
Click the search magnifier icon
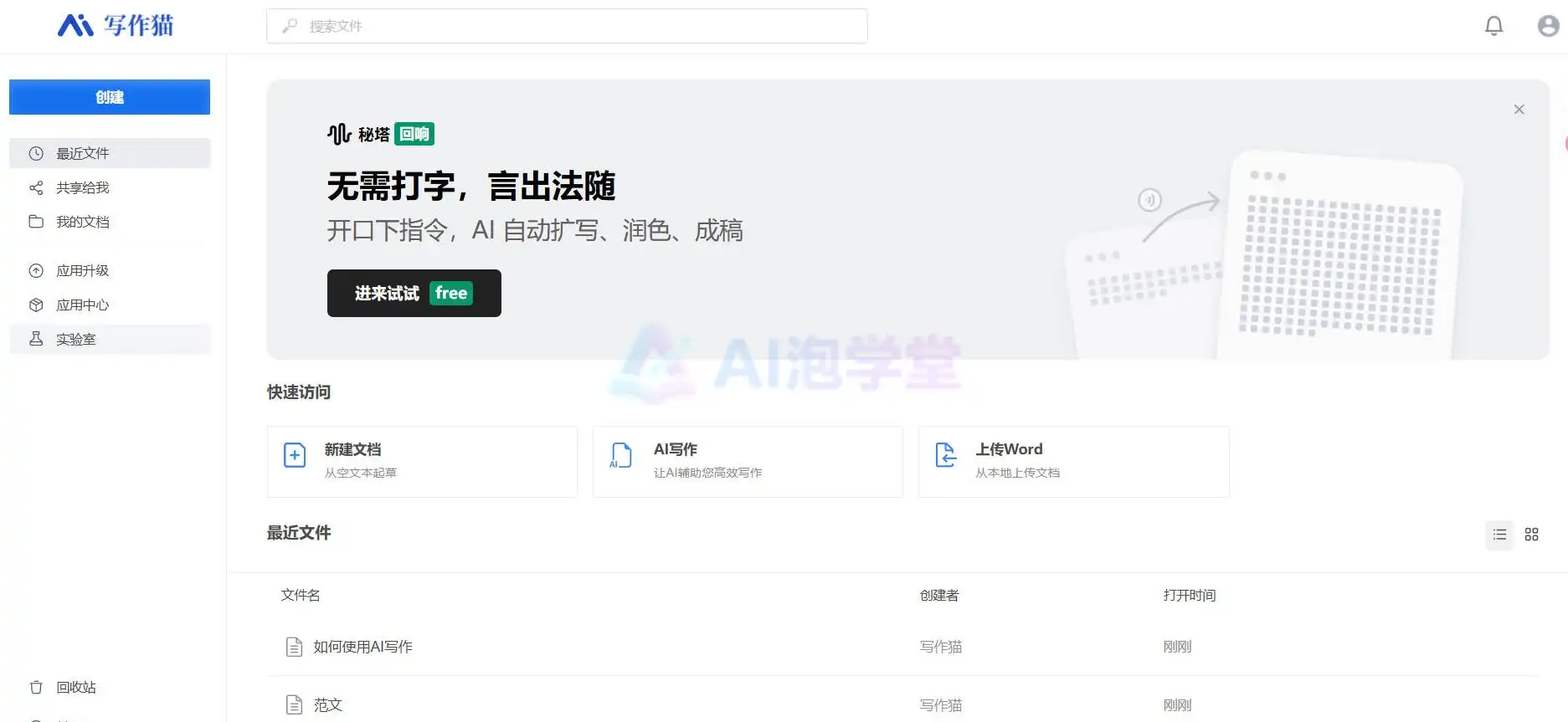click(x=290, y=26)
